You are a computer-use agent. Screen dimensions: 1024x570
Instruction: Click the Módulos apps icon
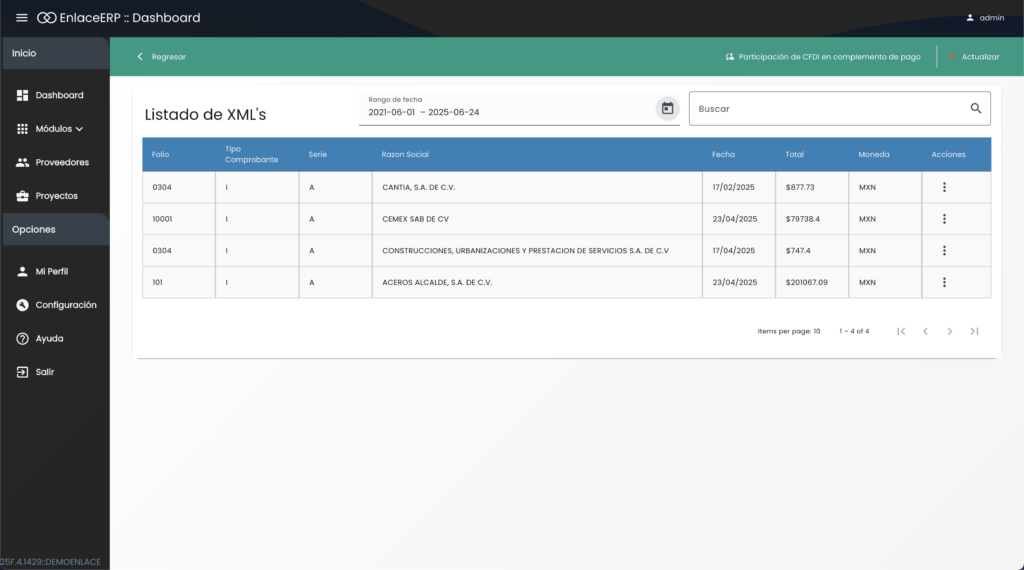(22, 129)
